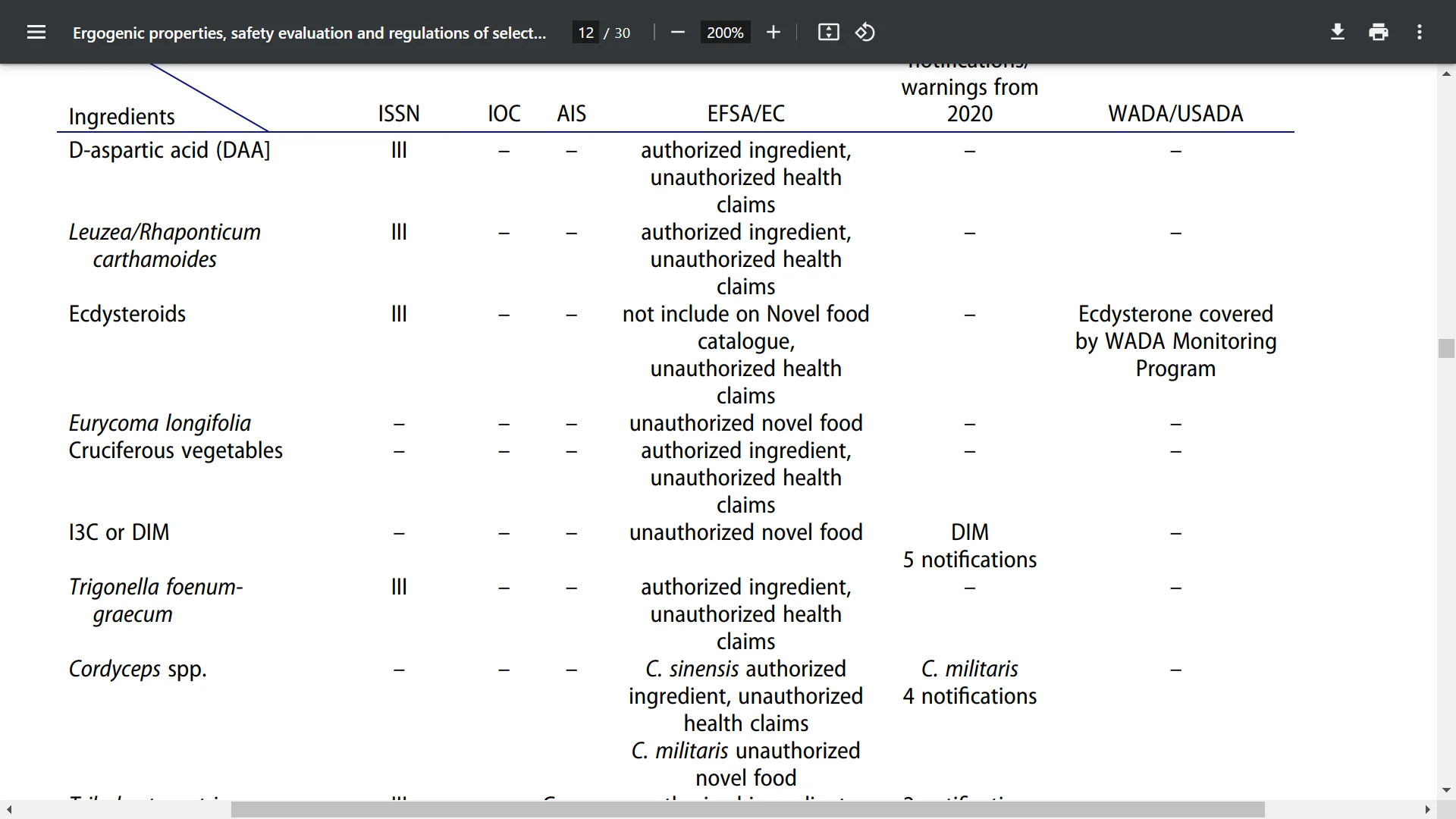Click the ISSN 'III' value for Ecdysteroids
This screenshot has height=819, width=1456.
click(399, 314)
